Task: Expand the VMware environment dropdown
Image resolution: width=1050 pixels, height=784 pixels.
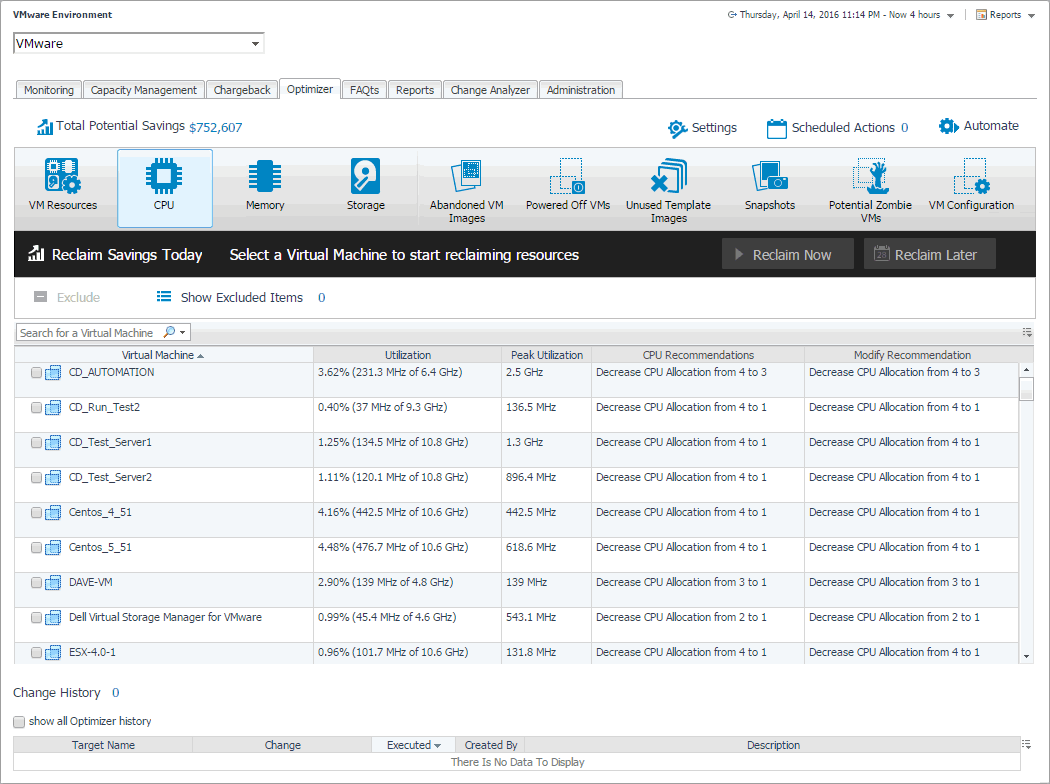Action: (256, 44)
